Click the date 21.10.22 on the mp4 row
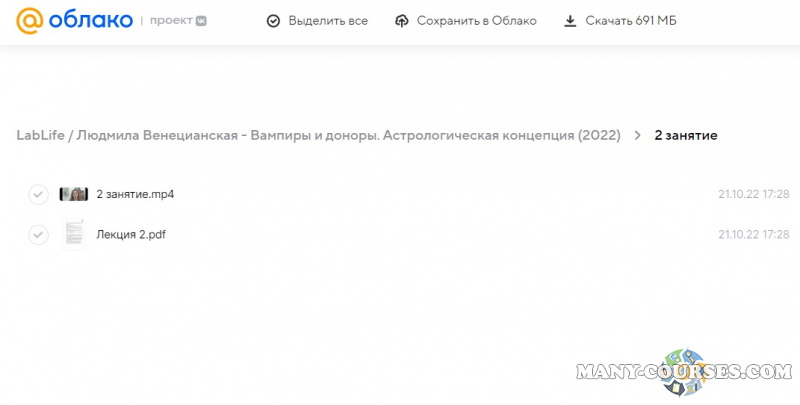Viewport: 800px width, 405px height. 738,194
